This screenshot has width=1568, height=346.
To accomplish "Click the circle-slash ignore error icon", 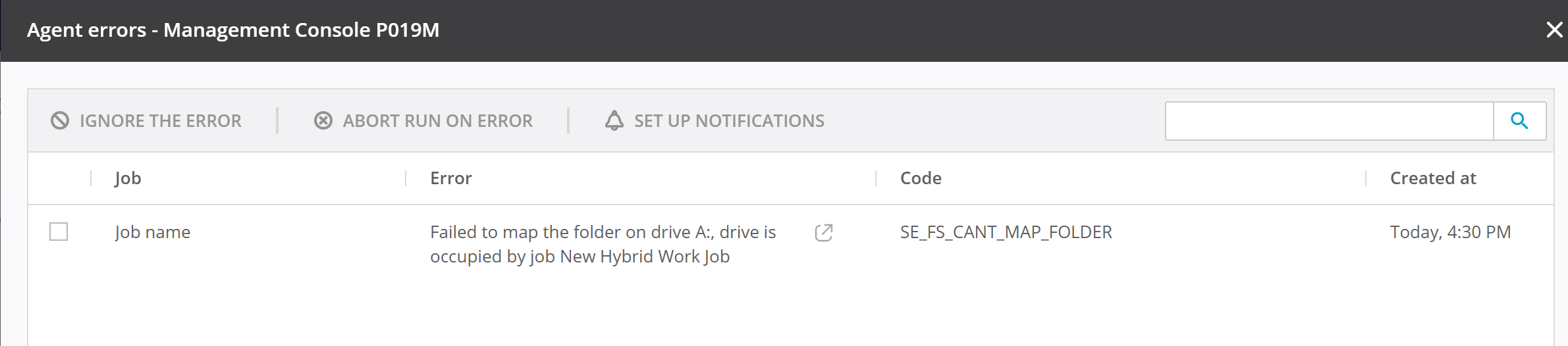I will pos(60,120).
